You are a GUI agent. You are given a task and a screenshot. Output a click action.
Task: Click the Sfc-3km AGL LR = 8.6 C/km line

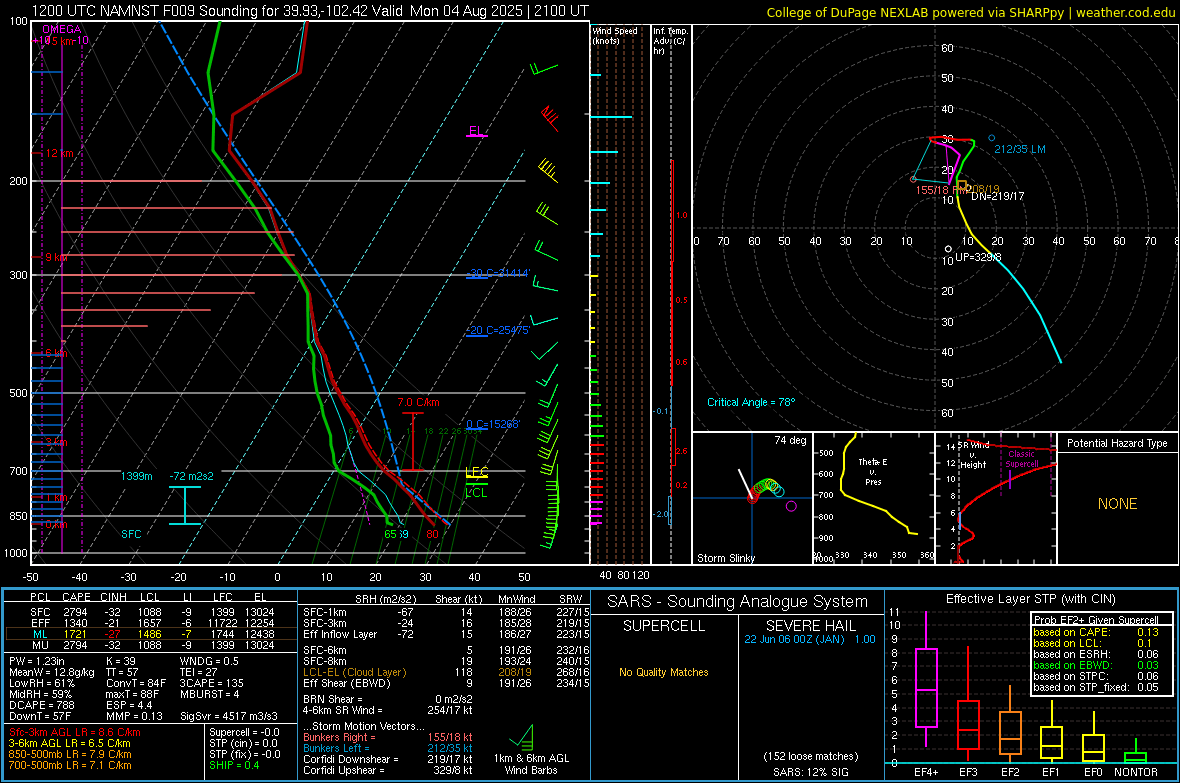(x=75, y=733)
